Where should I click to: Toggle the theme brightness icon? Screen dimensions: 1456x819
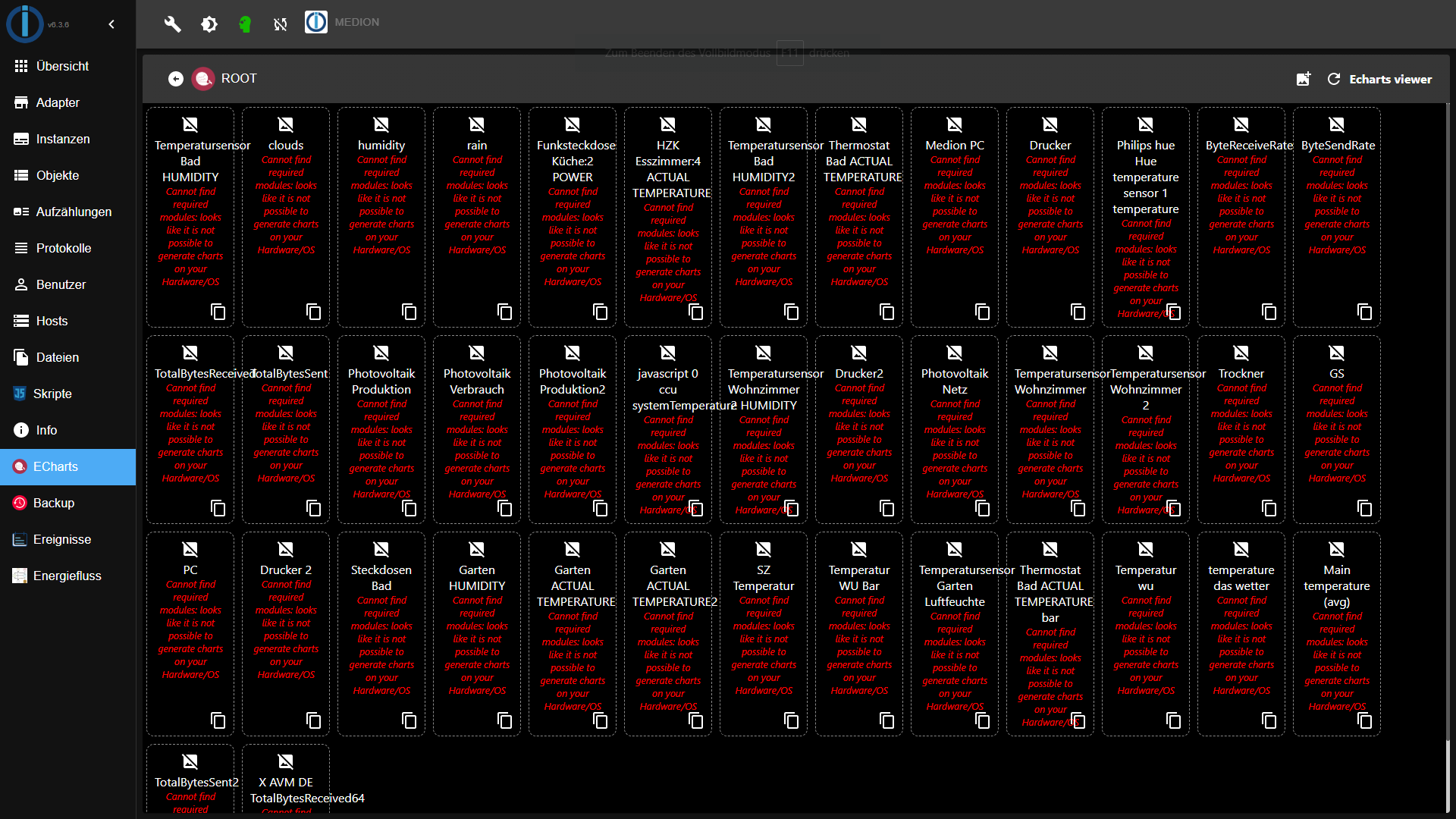point(209,24)
